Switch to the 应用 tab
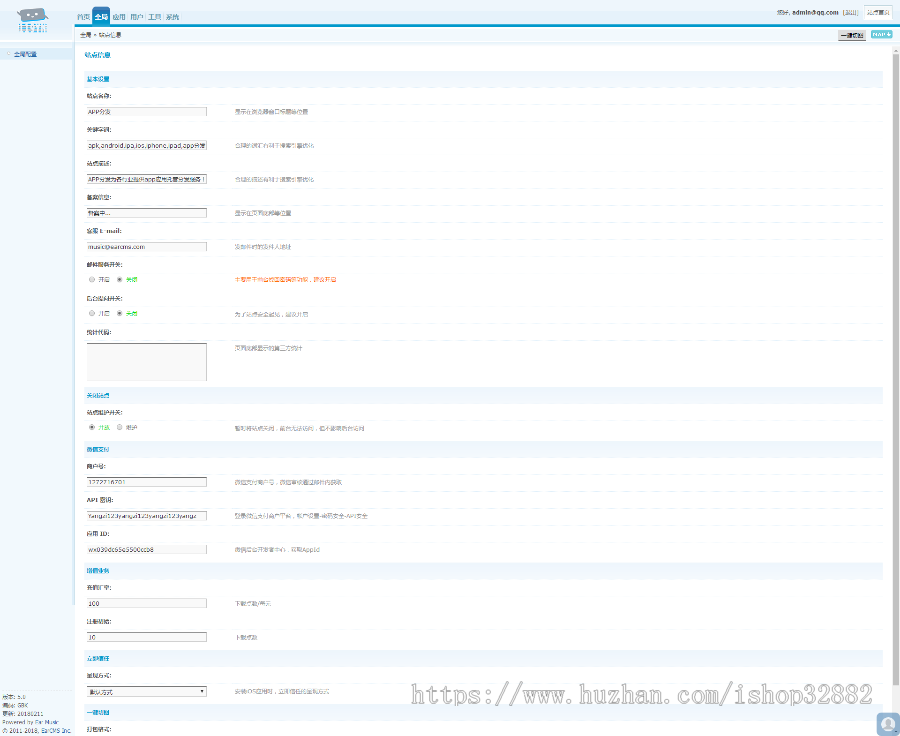Image resolution: width=900 pixels, height=736 pixels. click(x=119, y=17)
